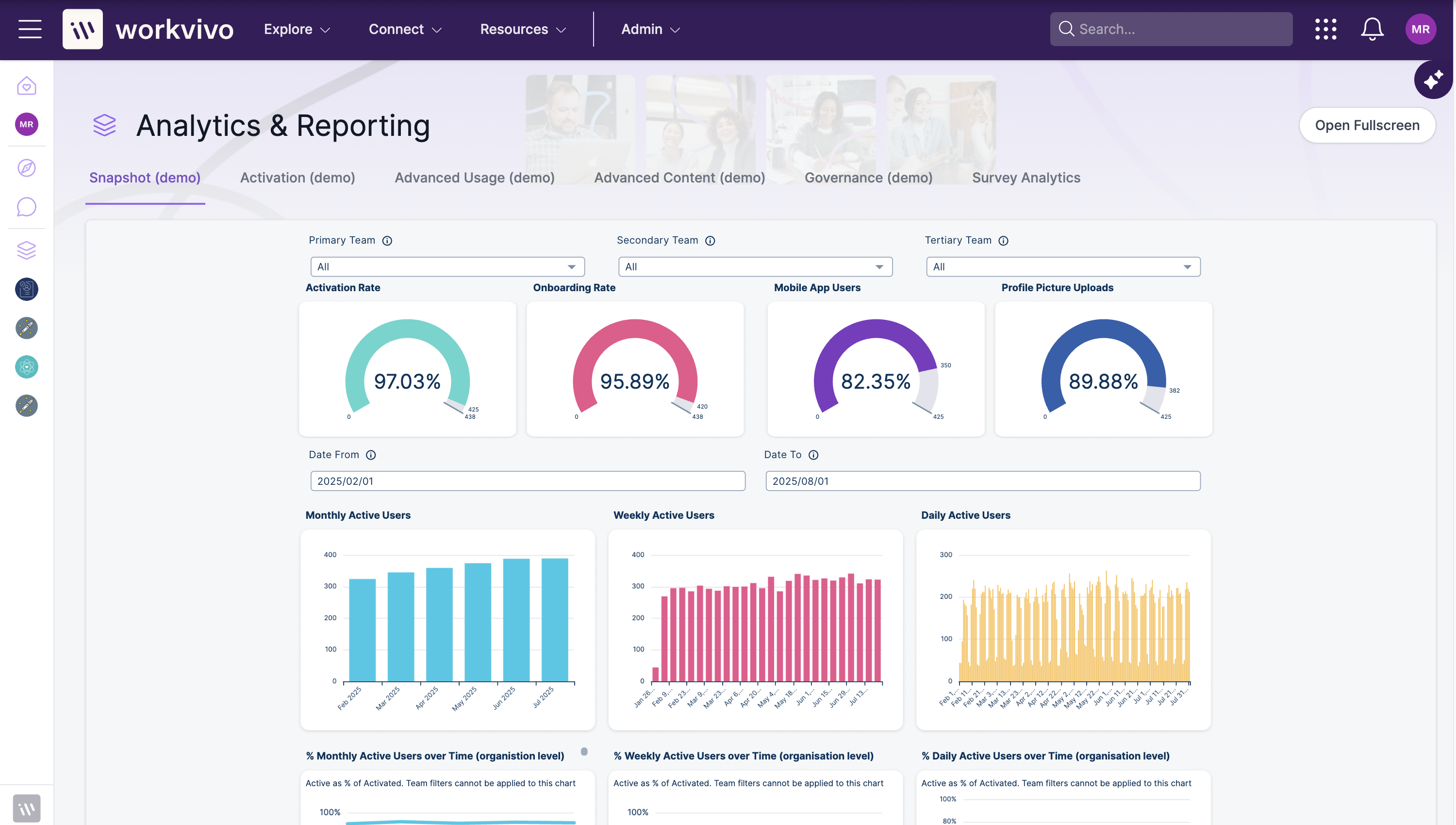Image resolution: width=1456 pixels, height=825 pixels.
Task: Select the teal atom icon in sidebar
Action: (26, 366)
